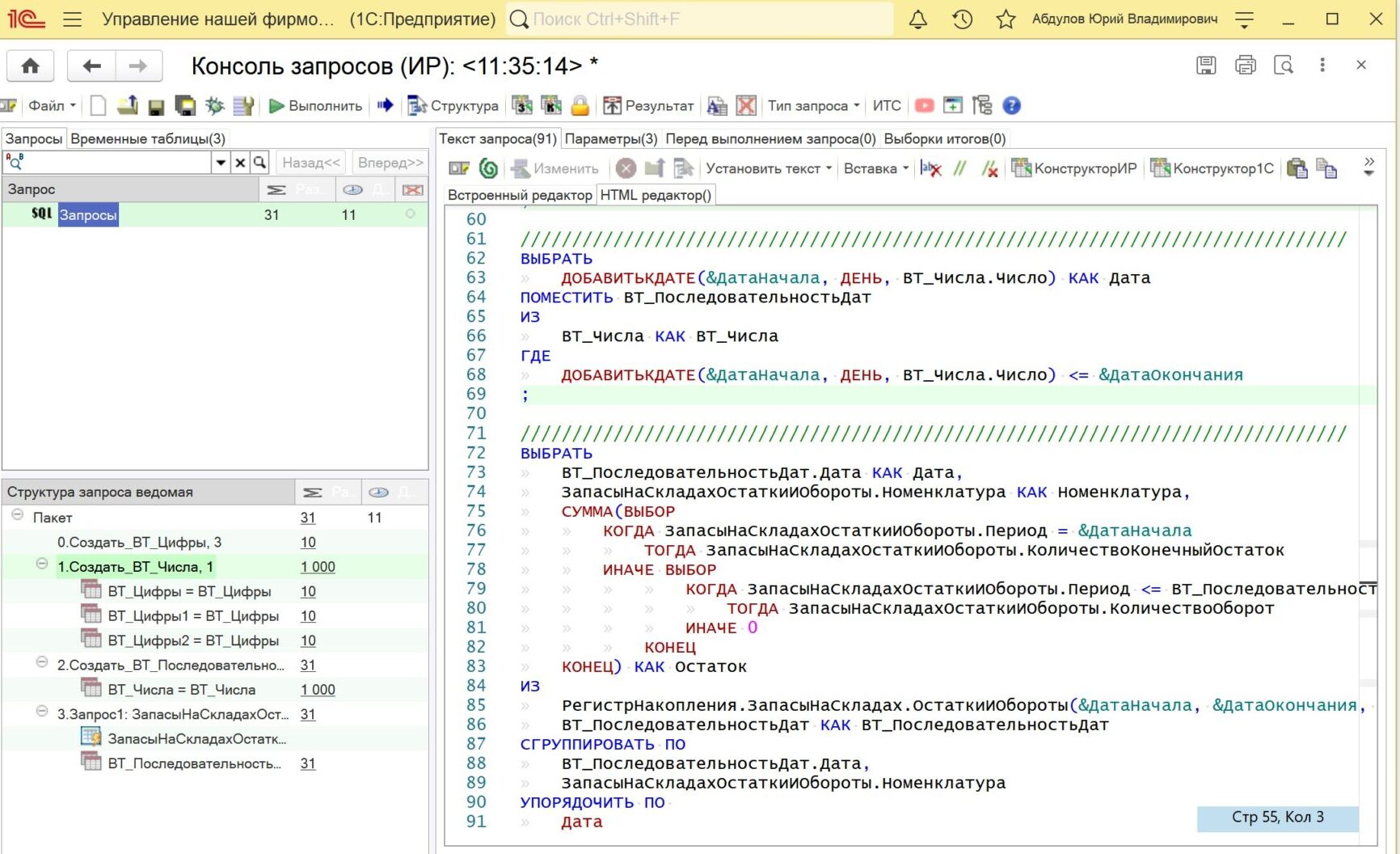Click the red YouTube icon
1400x854 pixels.
[x=924, y=105]
